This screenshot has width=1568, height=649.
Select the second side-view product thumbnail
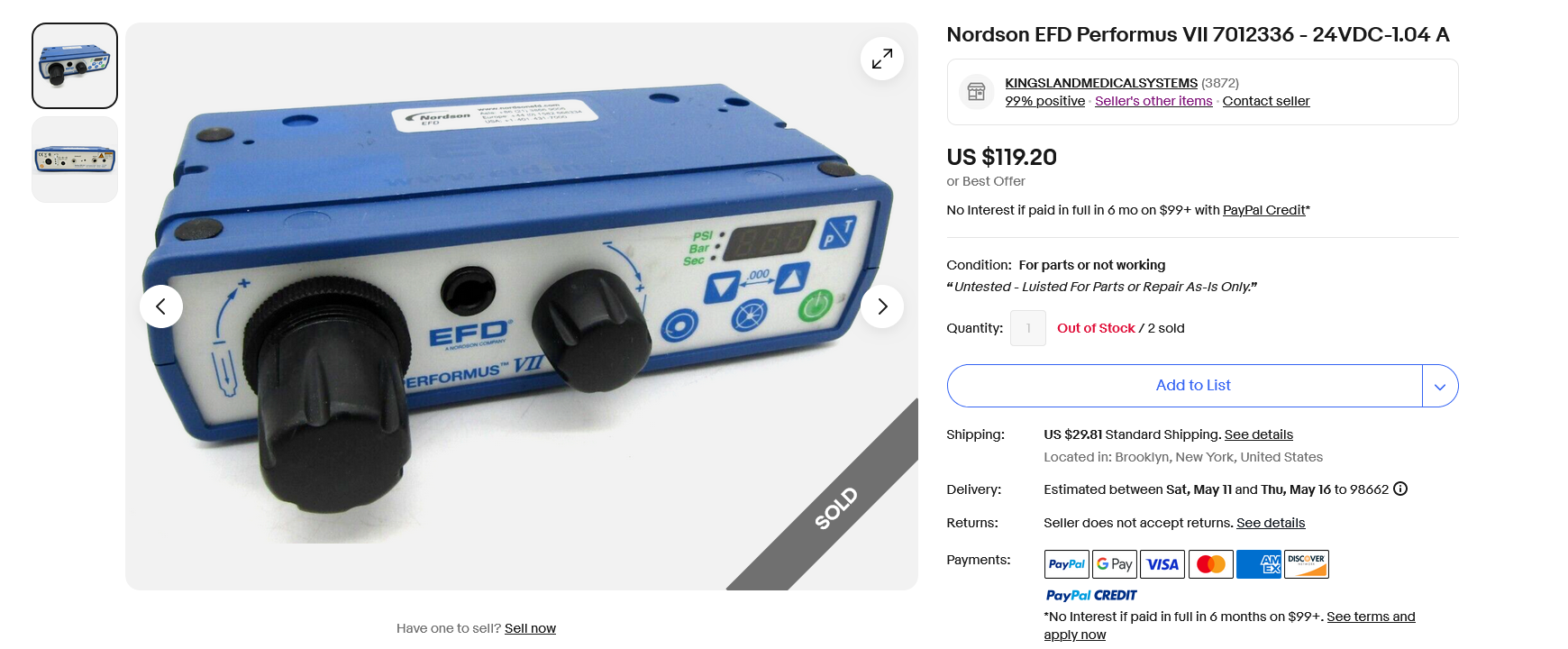pos(75,160)
